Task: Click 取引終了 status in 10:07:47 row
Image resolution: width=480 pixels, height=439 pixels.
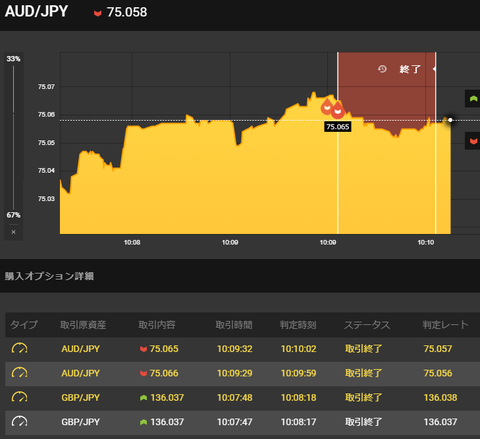Action: (363, 422)
